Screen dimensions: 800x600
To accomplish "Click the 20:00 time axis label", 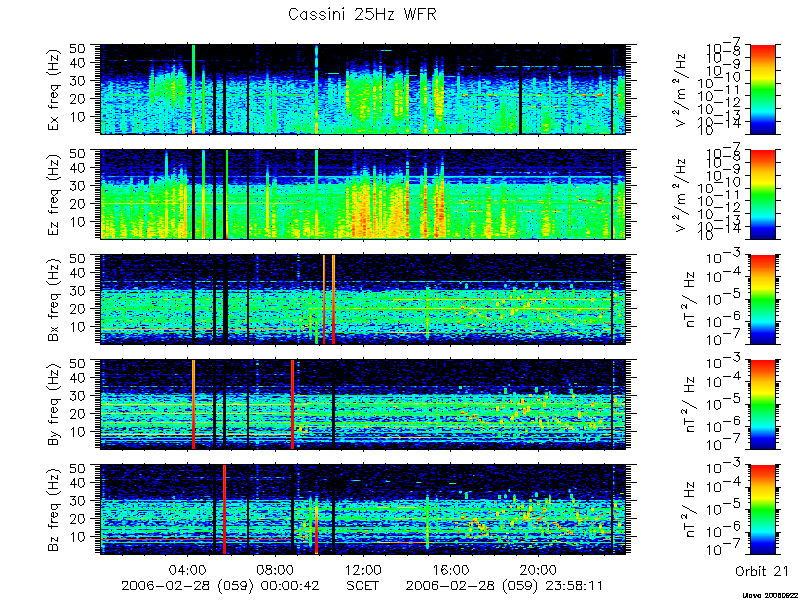I will point(539,569).
